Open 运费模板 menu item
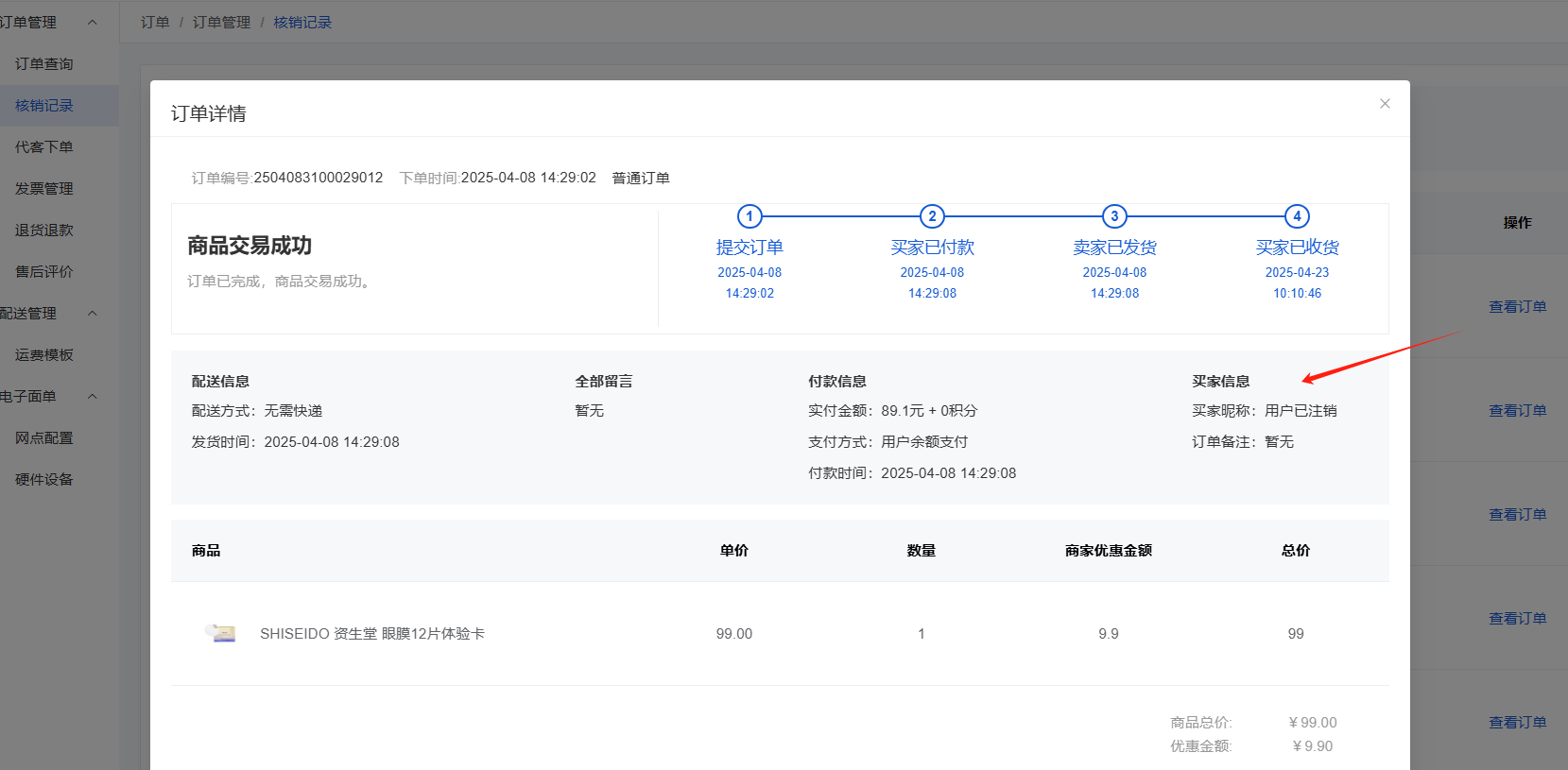This screenshot has height=770, width=1568. click(44, 355)
